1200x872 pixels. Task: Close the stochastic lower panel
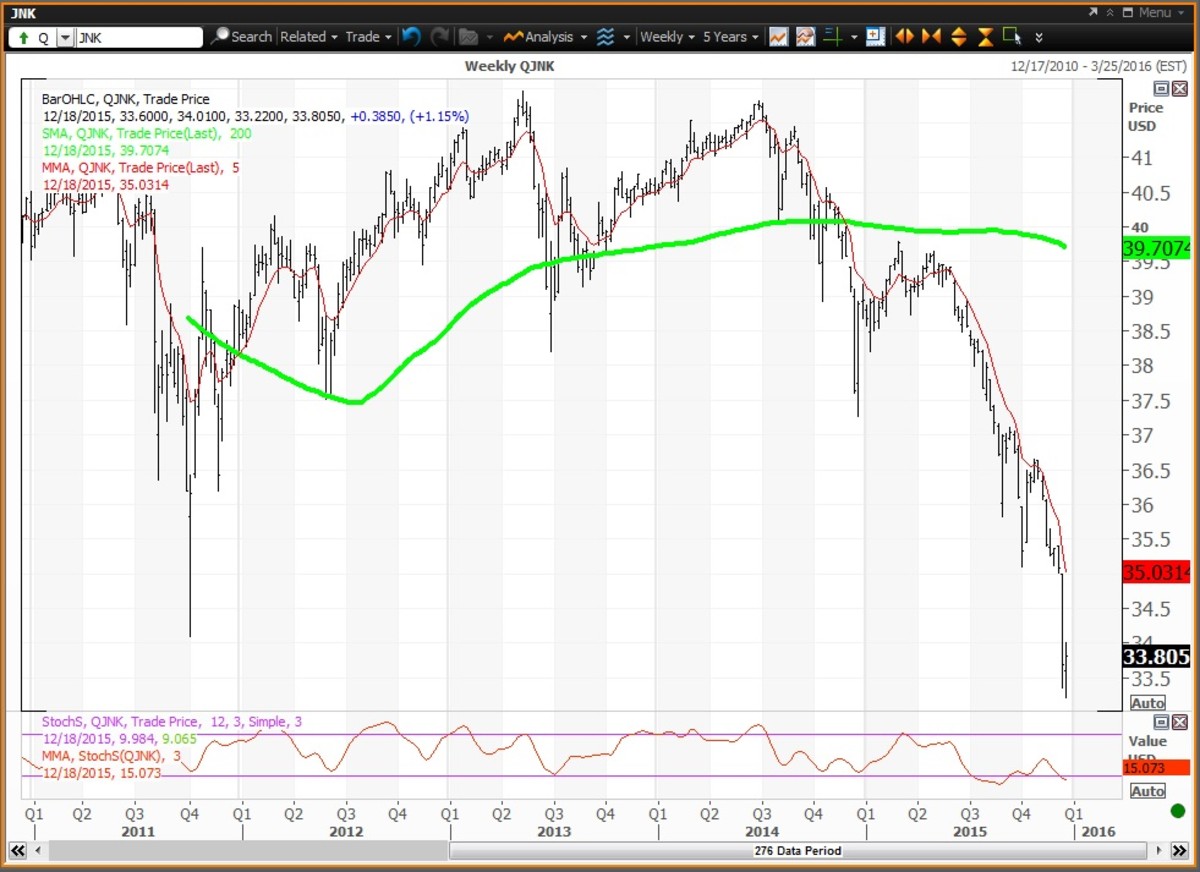coord(1180,722)
